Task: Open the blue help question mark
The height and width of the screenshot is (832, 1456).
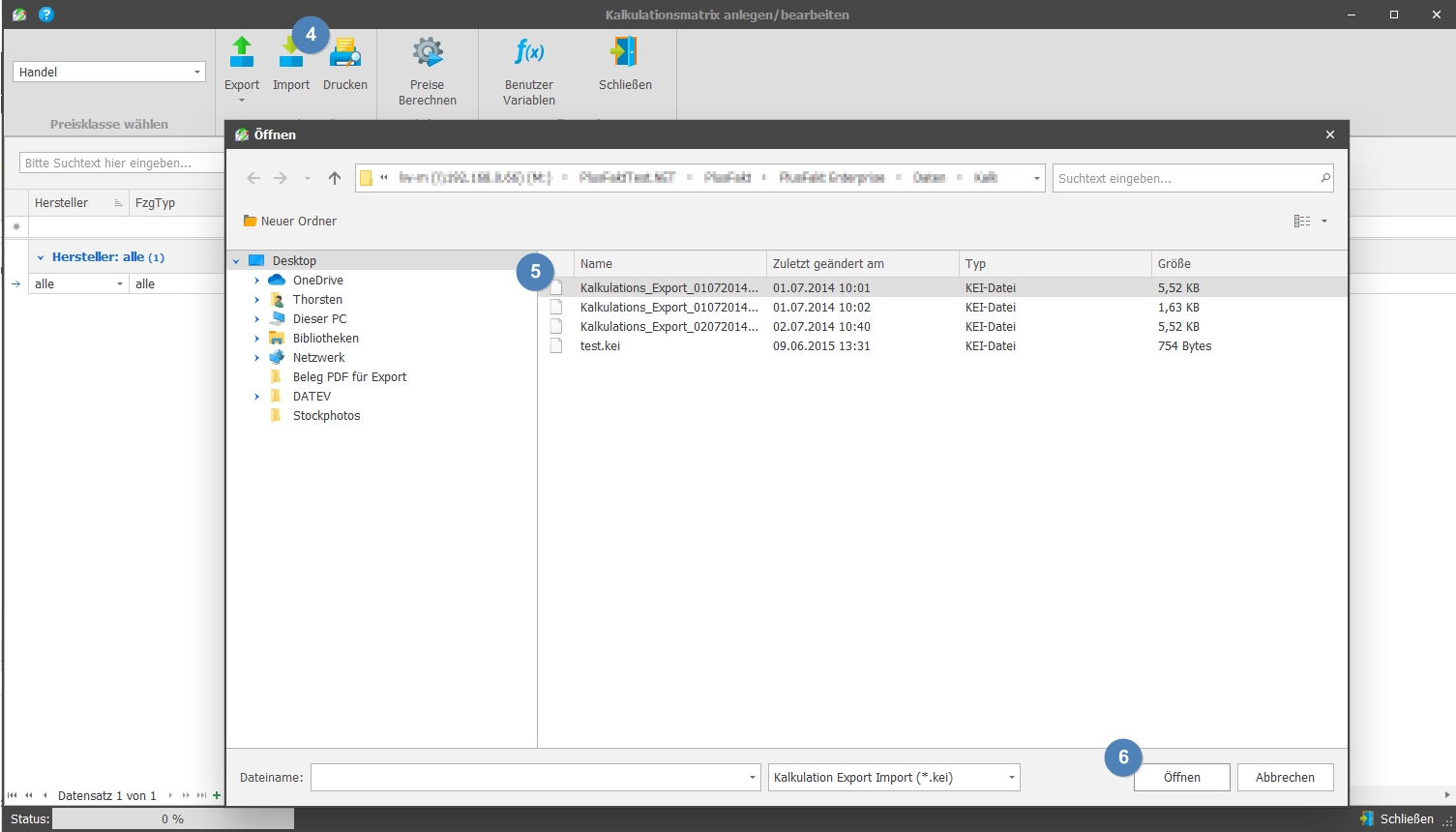Action: [45, 15]
